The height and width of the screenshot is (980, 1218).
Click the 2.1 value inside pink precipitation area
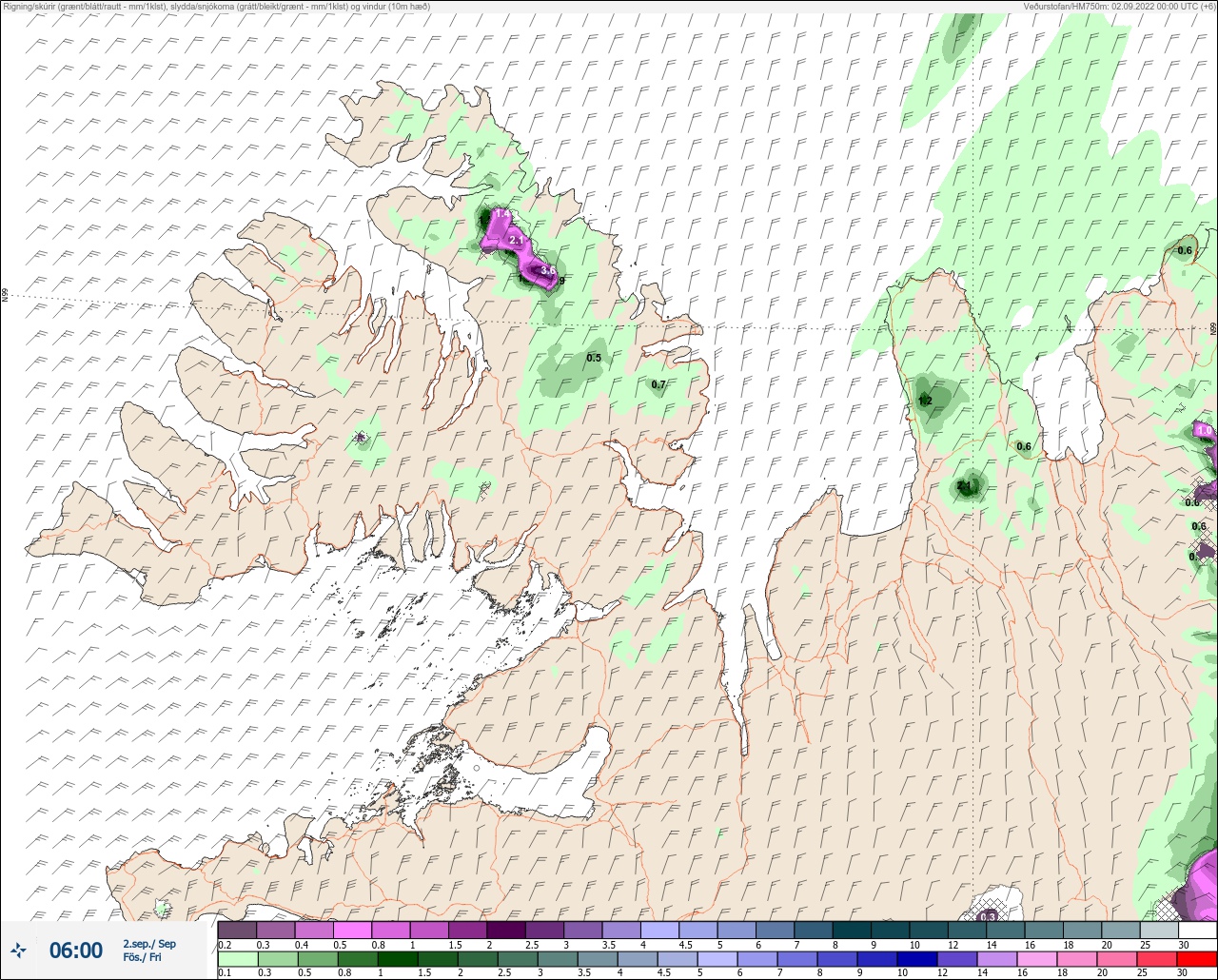(x=517, y=241)
